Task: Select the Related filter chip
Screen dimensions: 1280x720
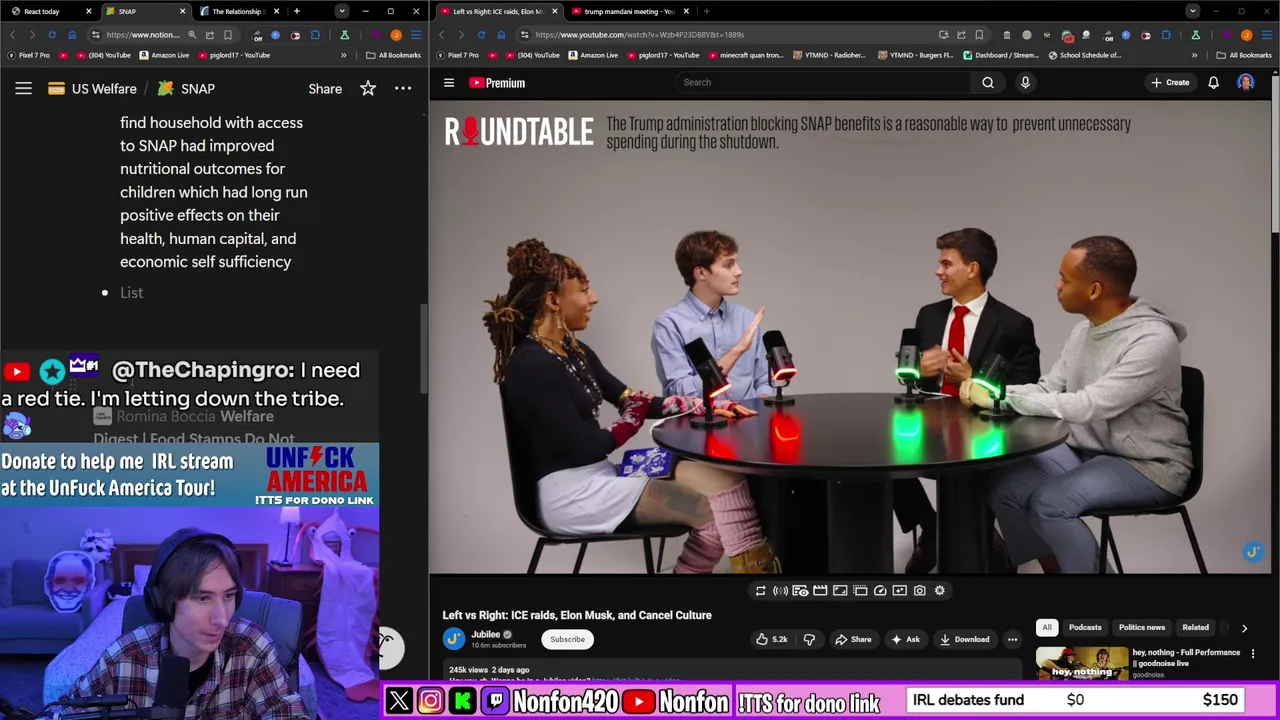Action: pyautogui.click(x=1196, y=628)
